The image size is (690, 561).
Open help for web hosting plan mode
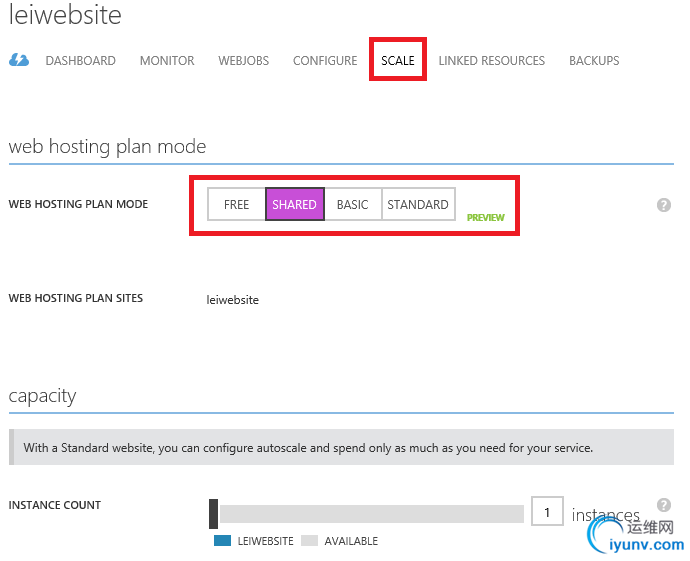(664, 205)
